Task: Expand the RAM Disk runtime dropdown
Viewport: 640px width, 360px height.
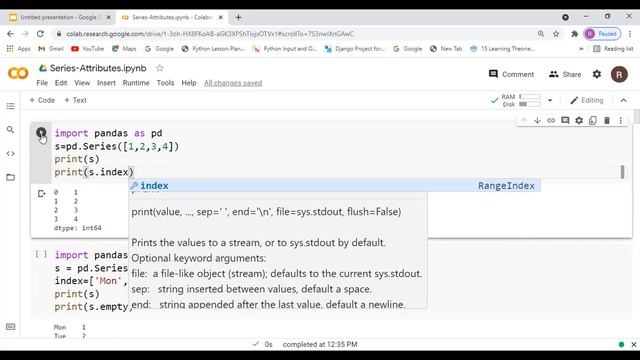Action: [550, 100]
